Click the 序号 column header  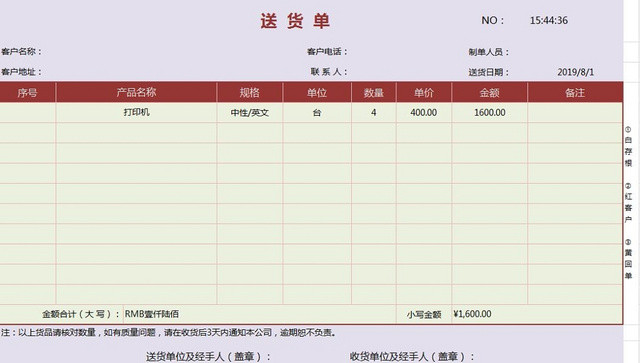[27, 92]
